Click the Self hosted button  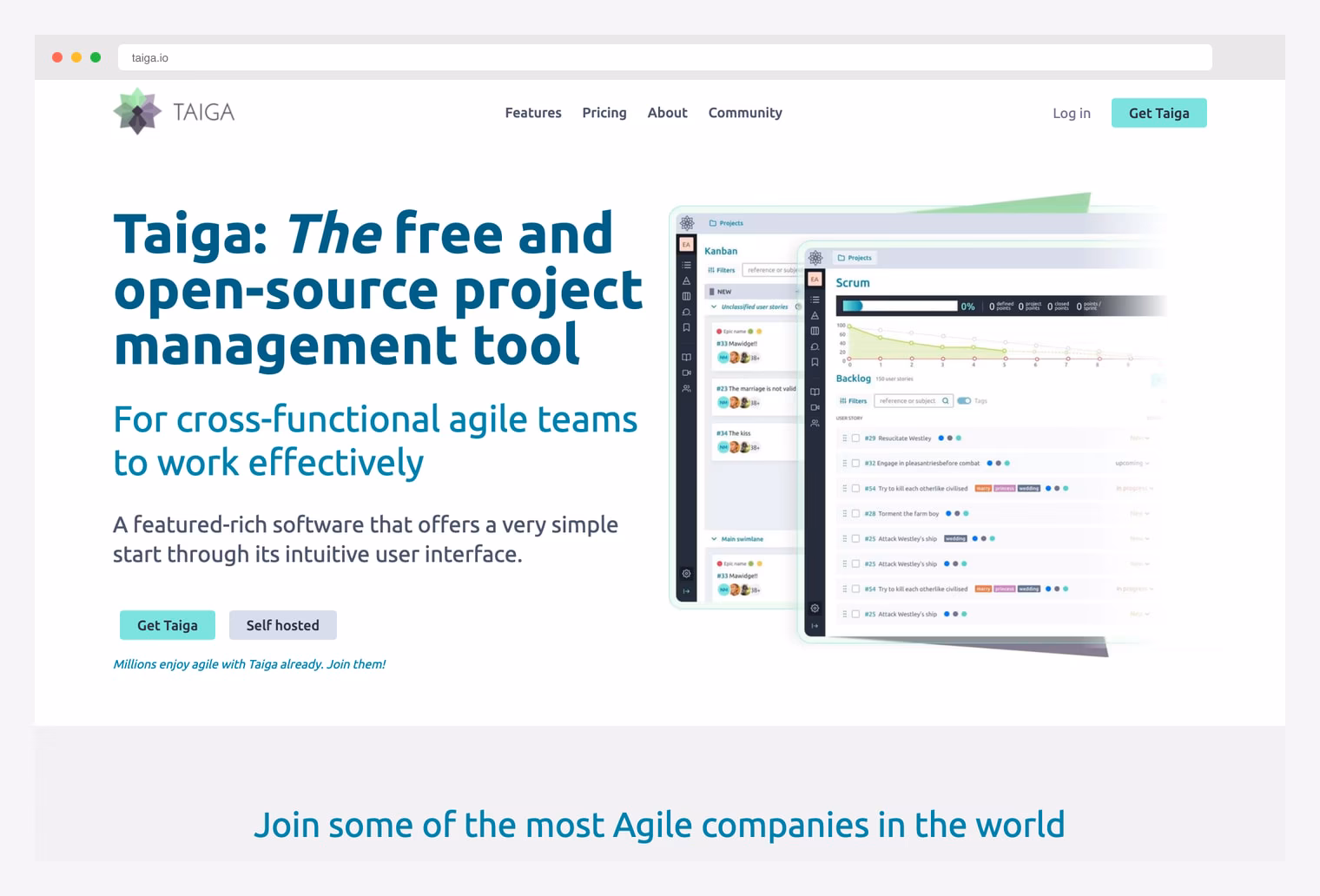coord(283,625)
